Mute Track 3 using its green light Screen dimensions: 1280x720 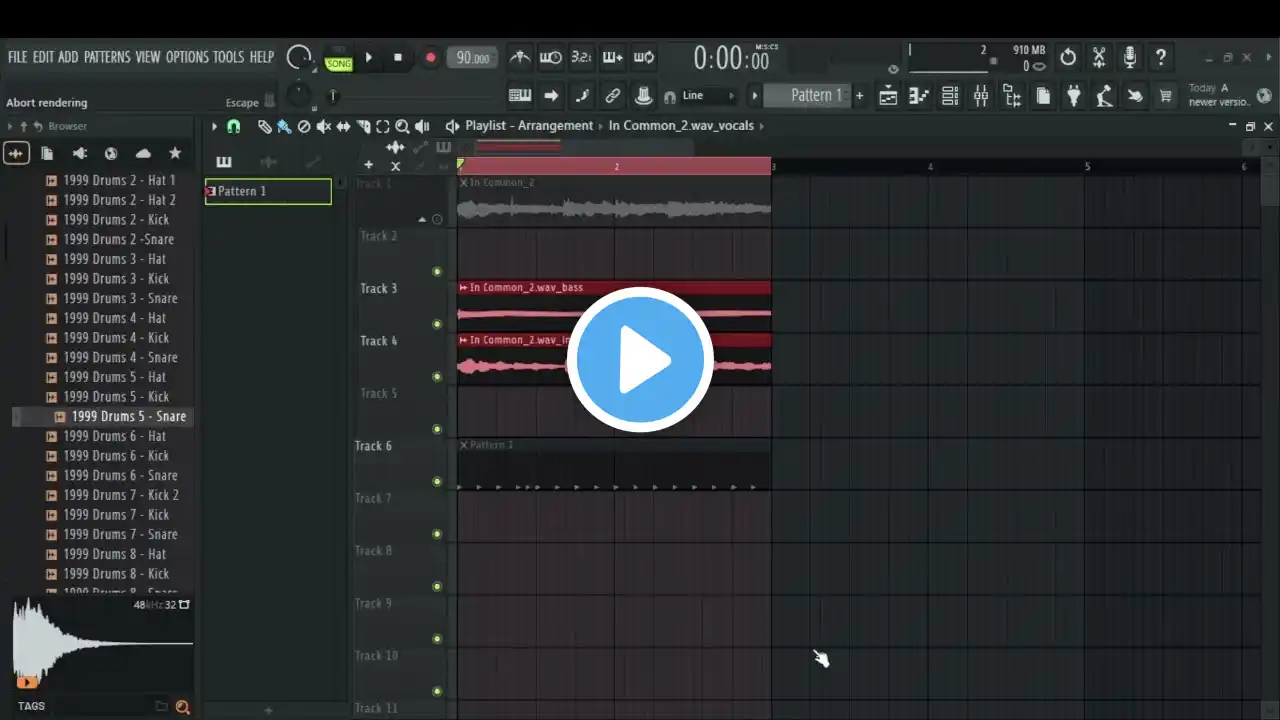[437, 324]
